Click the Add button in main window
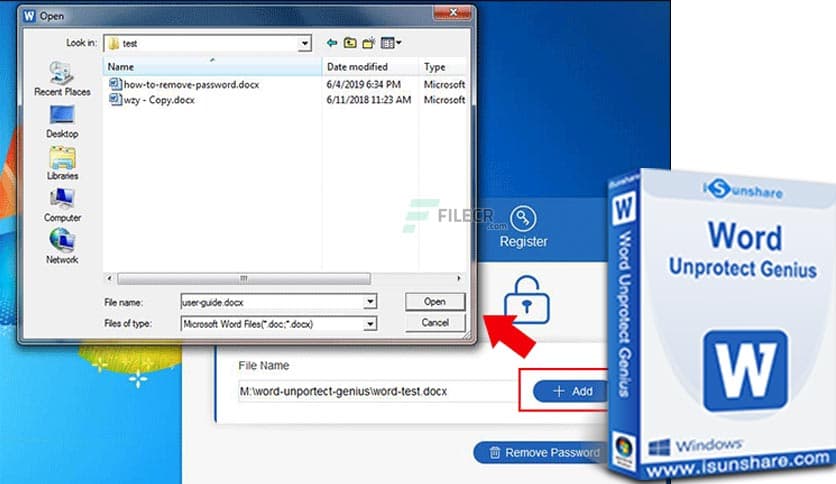This screenshot has width=836, height=484. [x=570, y=391]
